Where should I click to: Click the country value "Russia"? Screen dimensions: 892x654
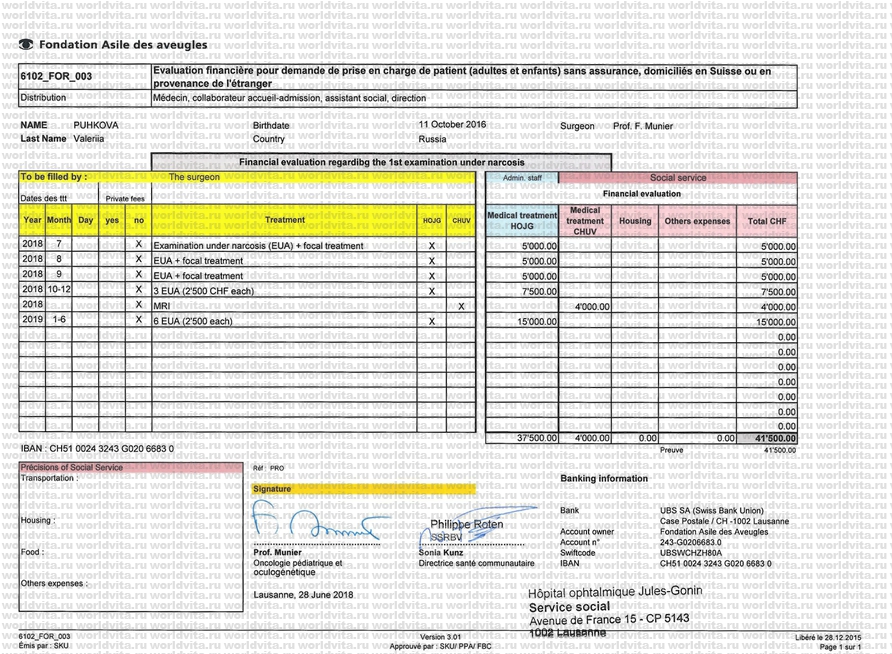click(432, 139)
